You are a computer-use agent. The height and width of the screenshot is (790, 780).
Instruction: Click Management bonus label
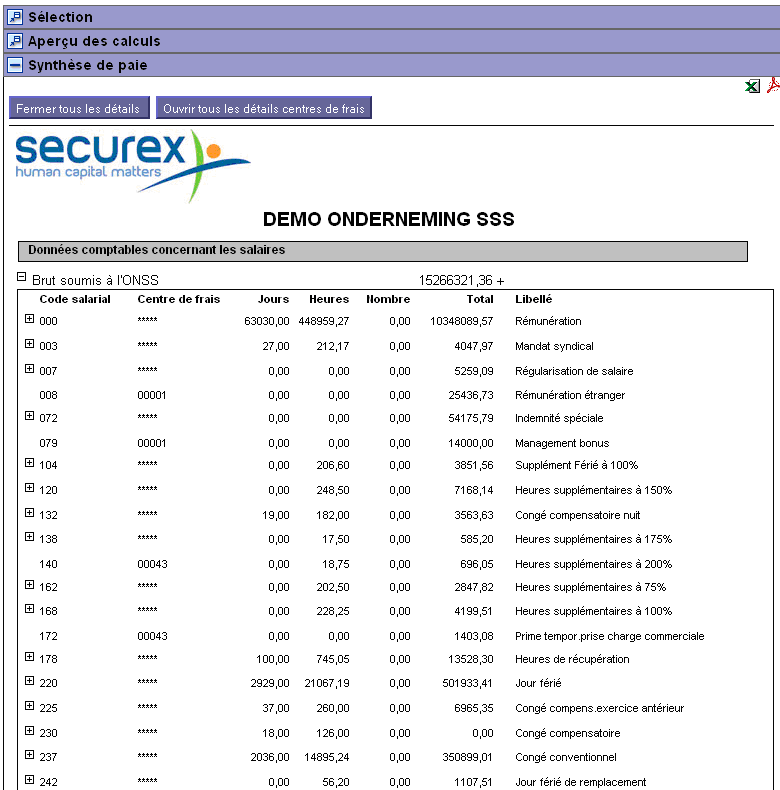pos(562,443)
